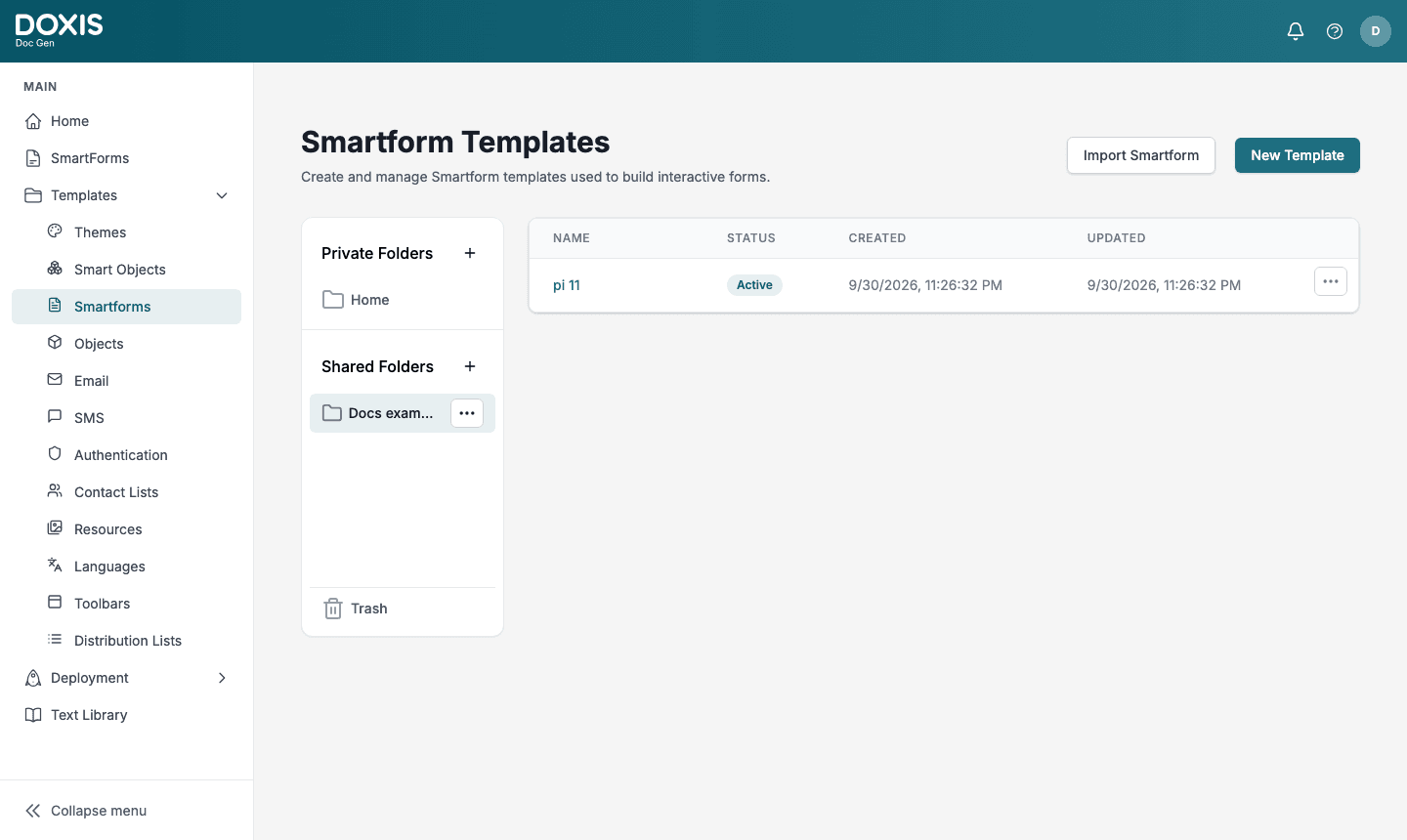Click the NAME column header
1407x840 pixels.
[572, 238]
